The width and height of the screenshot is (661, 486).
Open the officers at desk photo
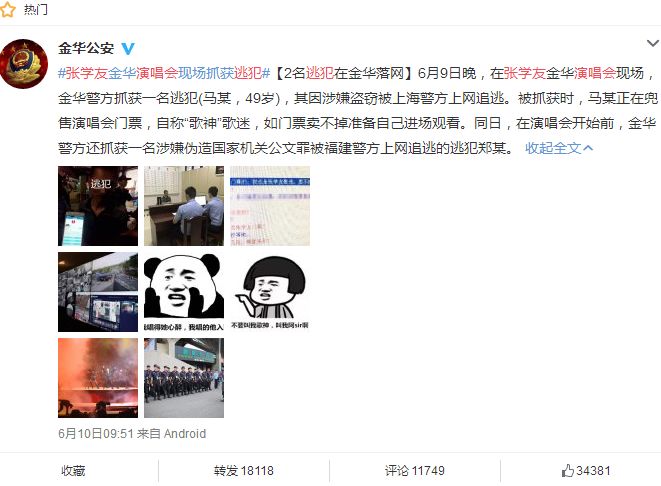pos(184,206)
